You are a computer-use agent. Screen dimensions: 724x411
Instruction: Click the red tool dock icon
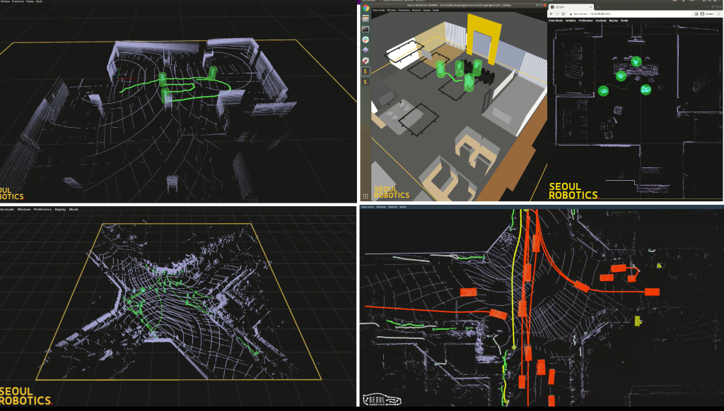click(365, 60)
